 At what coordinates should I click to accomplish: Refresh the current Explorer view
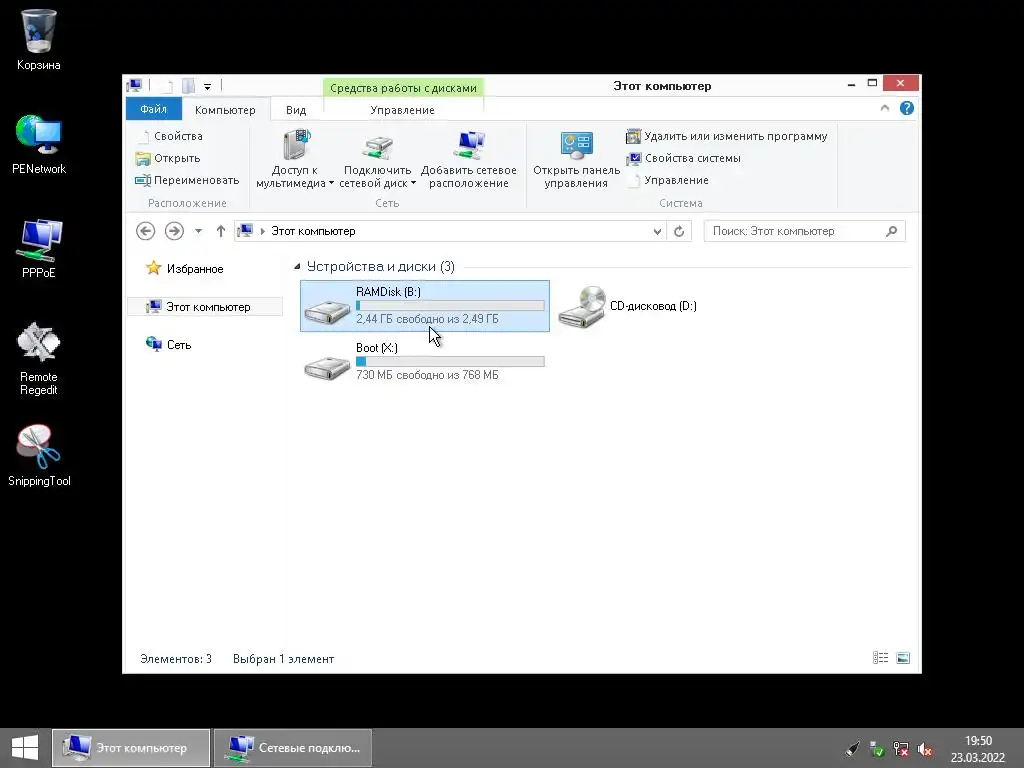(x=679, y=231)
